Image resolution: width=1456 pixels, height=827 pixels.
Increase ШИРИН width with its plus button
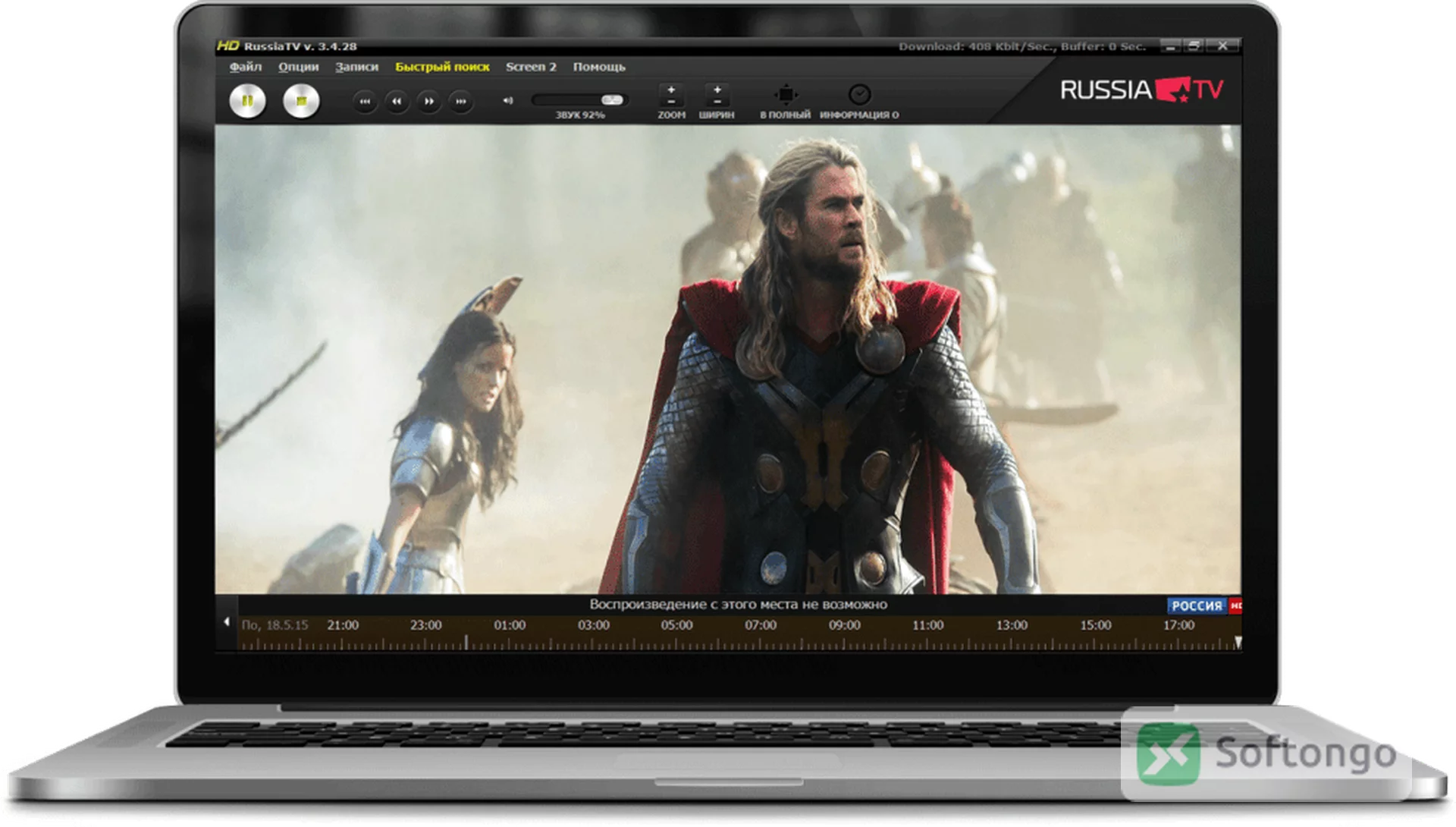(717, 90)
